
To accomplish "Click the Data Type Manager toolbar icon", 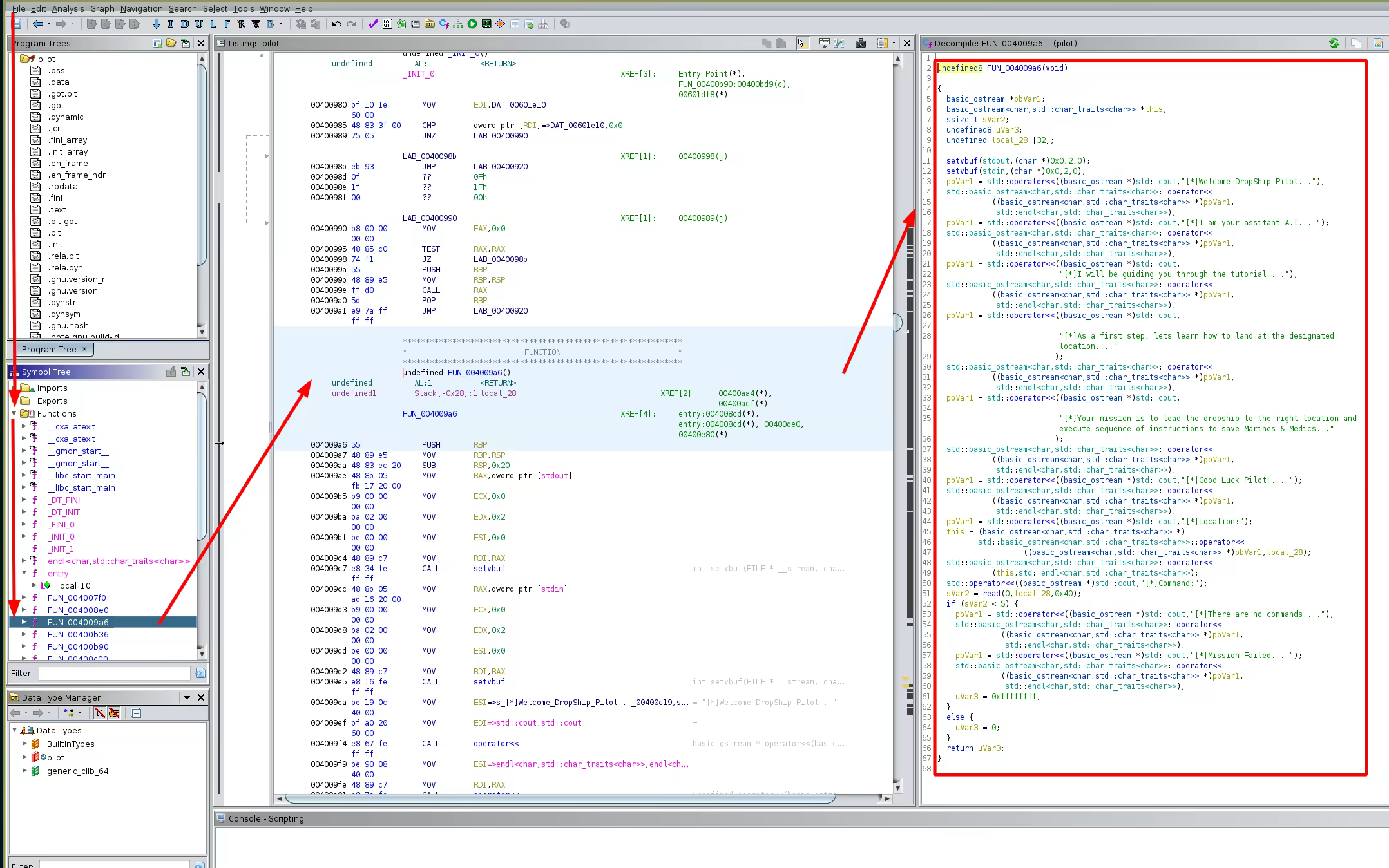I will [x=430, y=24].
